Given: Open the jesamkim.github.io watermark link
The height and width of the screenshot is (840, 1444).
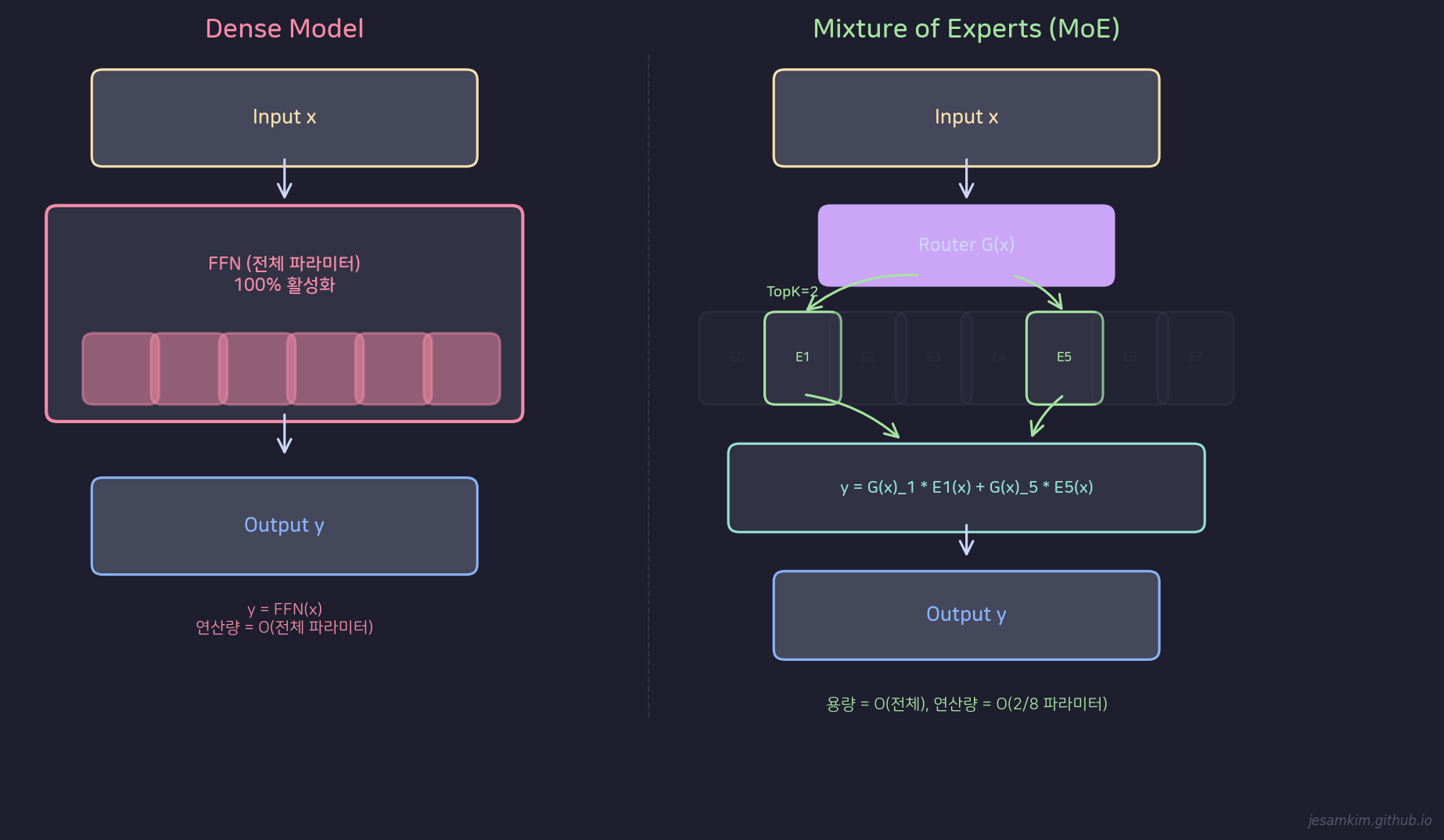Looking at the screenshot, I should tap(1369, 820).
